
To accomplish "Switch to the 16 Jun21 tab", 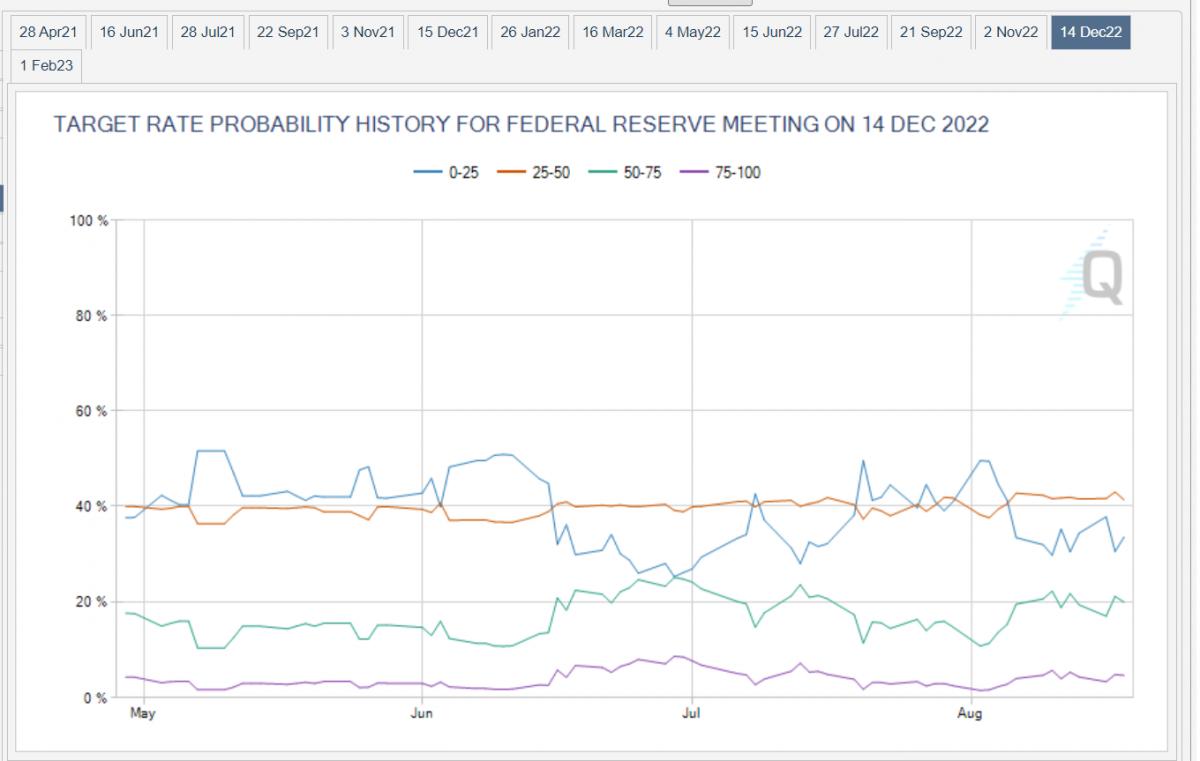I will [128, 32].
